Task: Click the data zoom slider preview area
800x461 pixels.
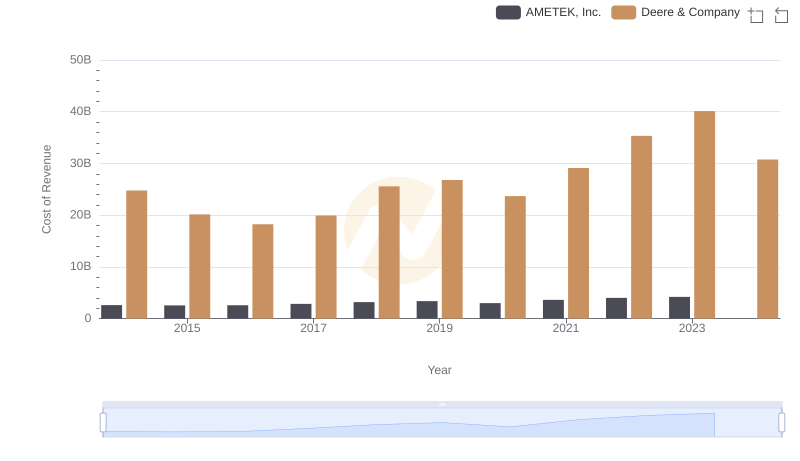Action: click(x=442, y=423)
